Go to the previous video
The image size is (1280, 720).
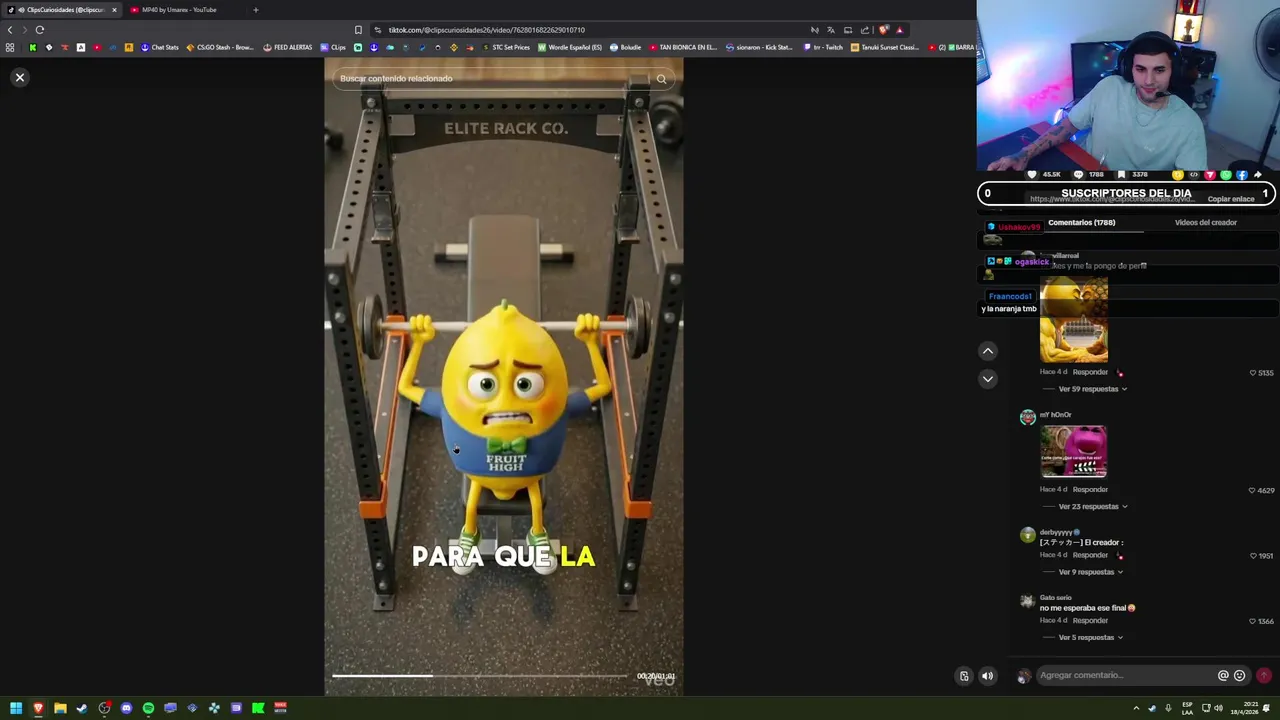(x=988, y=351)
